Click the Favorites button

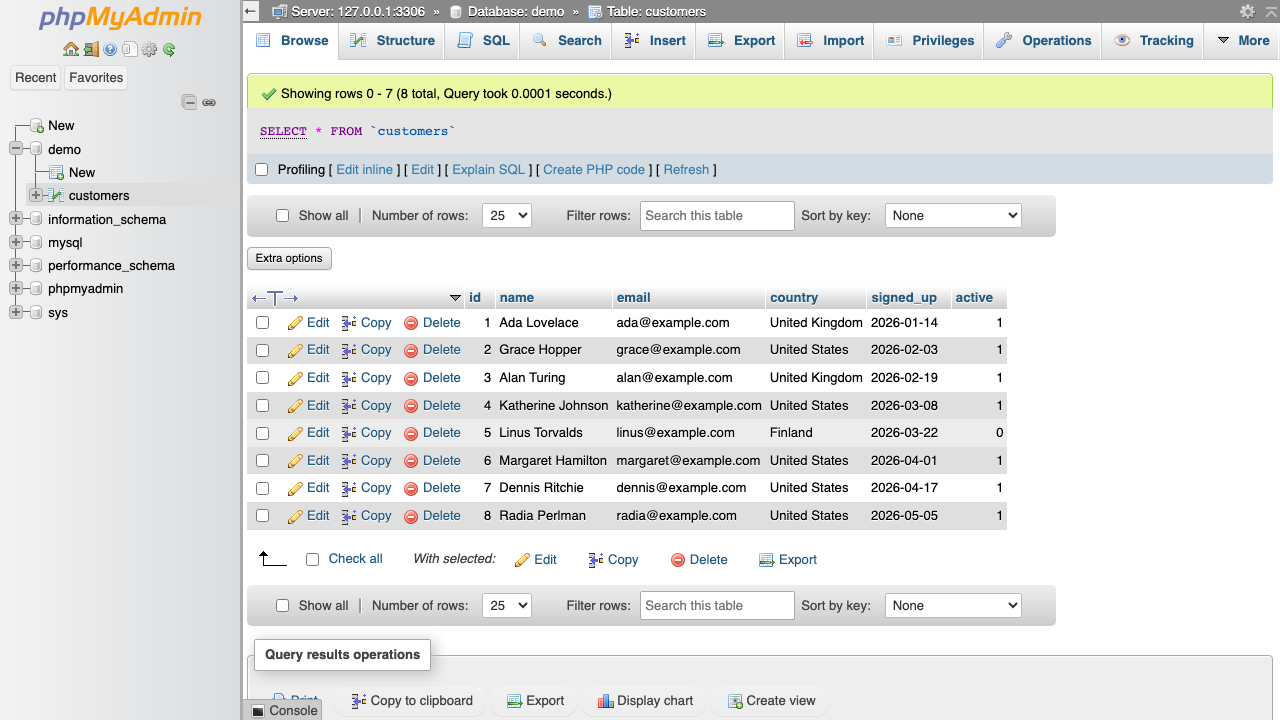point(96,78)
